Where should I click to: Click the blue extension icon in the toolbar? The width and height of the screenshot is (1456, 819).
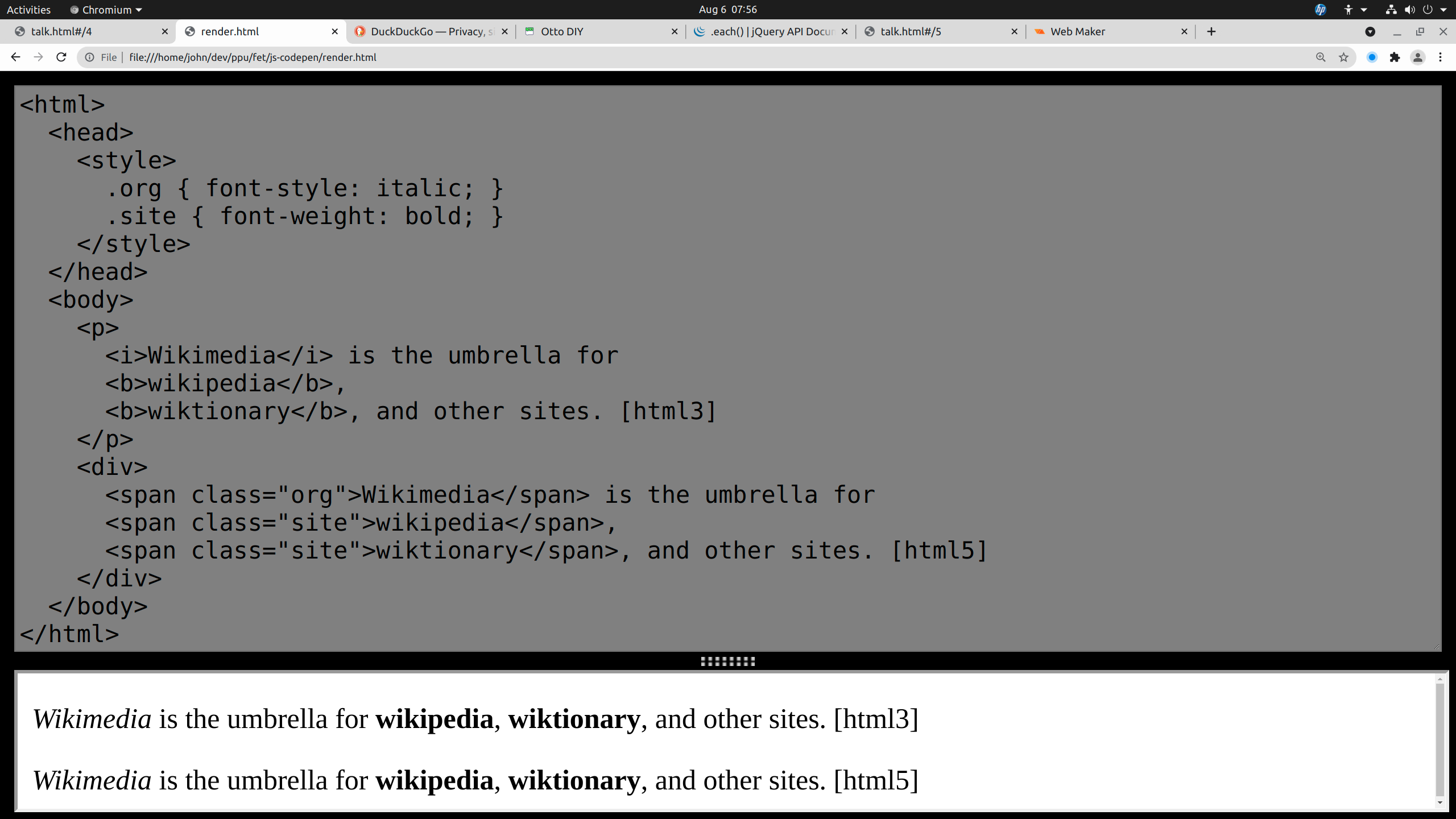(1372, 57)
